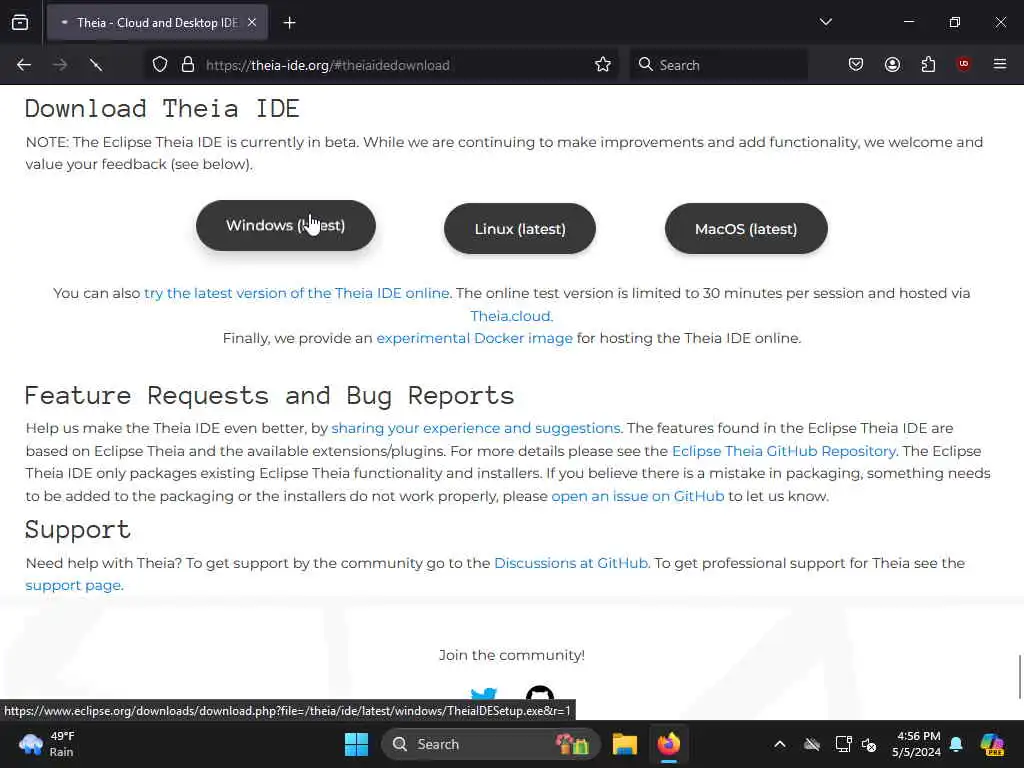1024x768 pixels.
Task: Open the network display tray icon
Action: point(843,744)
